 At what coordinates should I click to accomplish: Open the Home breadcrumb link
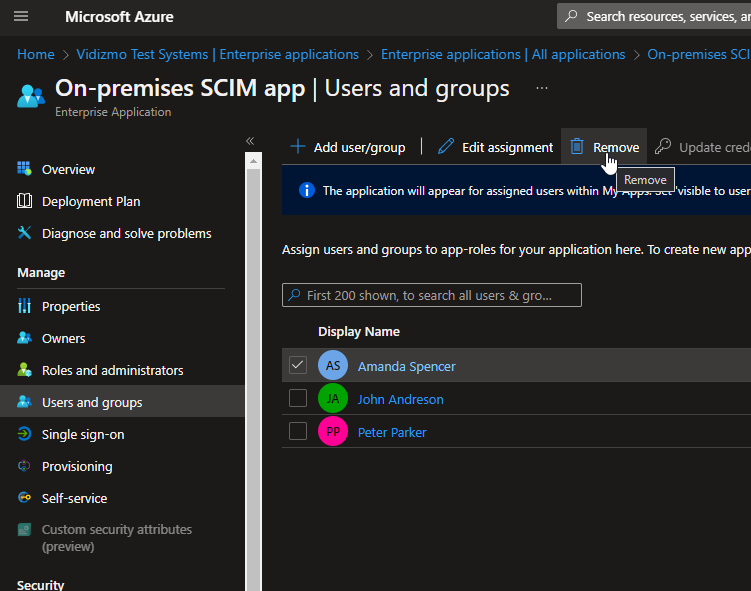[35, 55]
